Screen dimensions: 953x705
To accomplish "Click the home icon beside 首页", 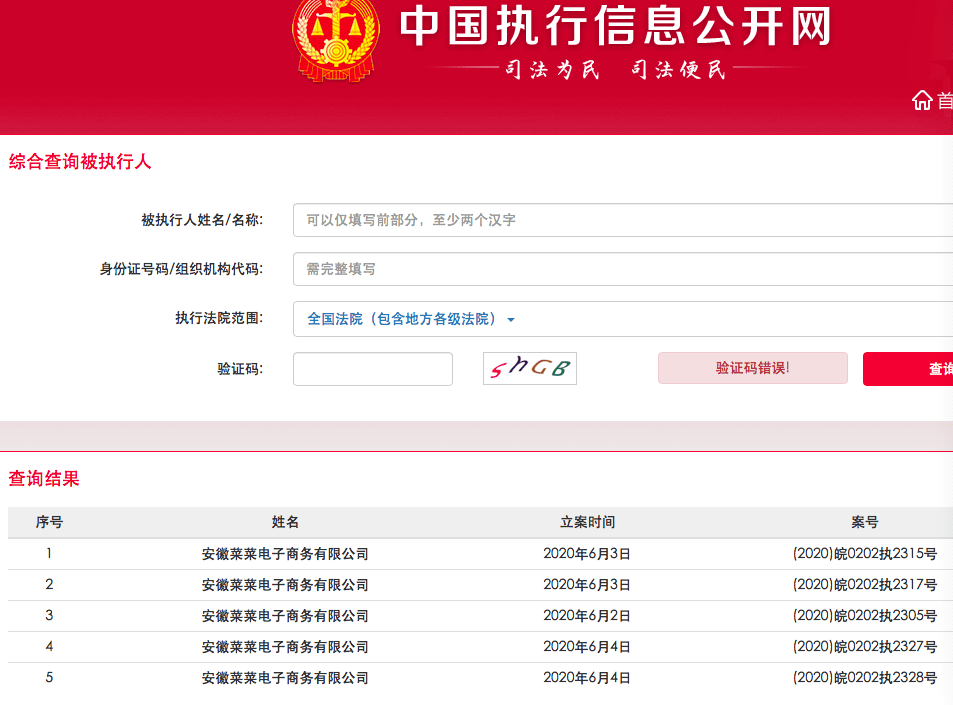I will (922, 100).
